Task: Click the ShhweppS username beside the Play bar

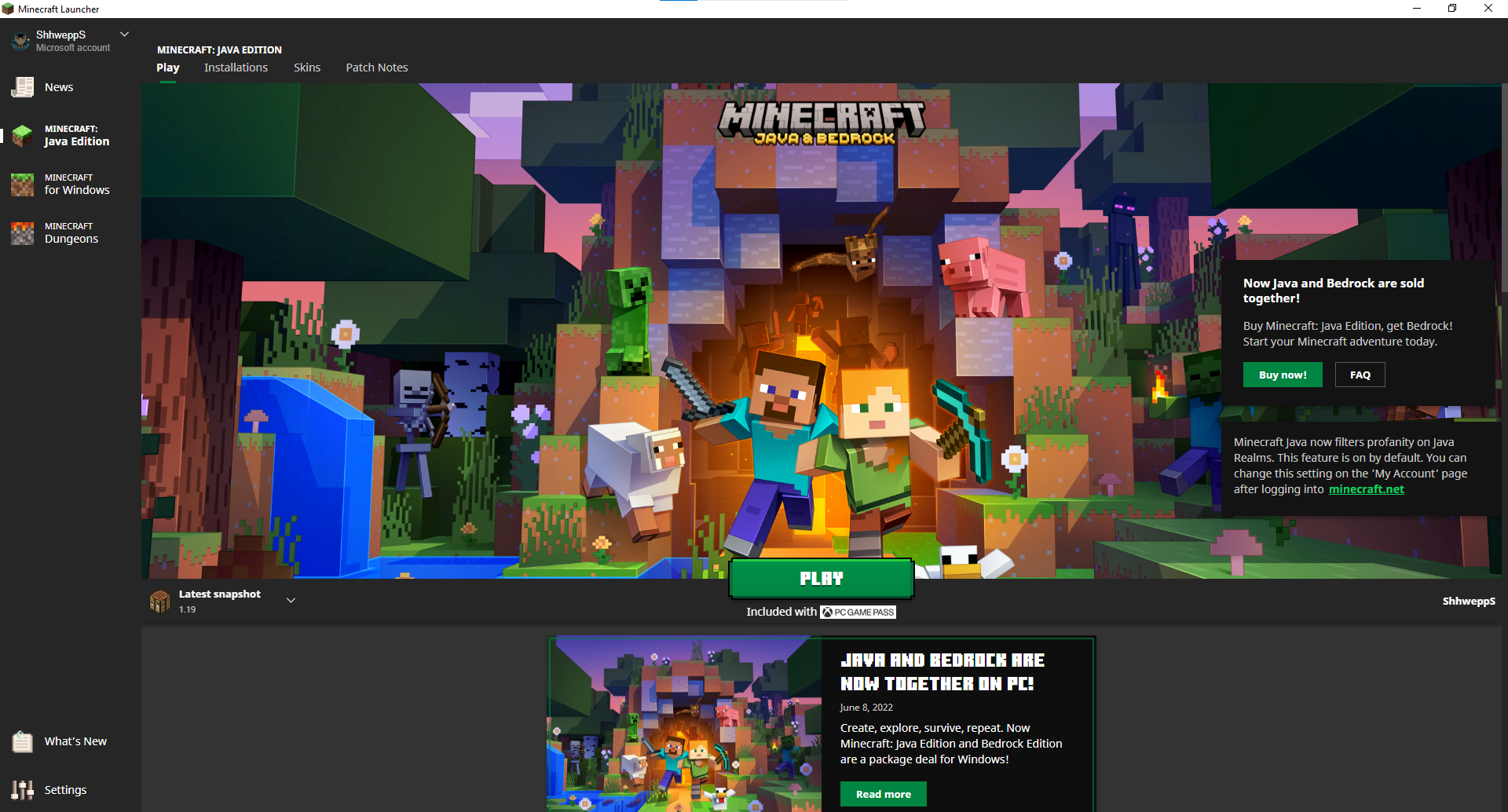Action: tap(1469, 602)
